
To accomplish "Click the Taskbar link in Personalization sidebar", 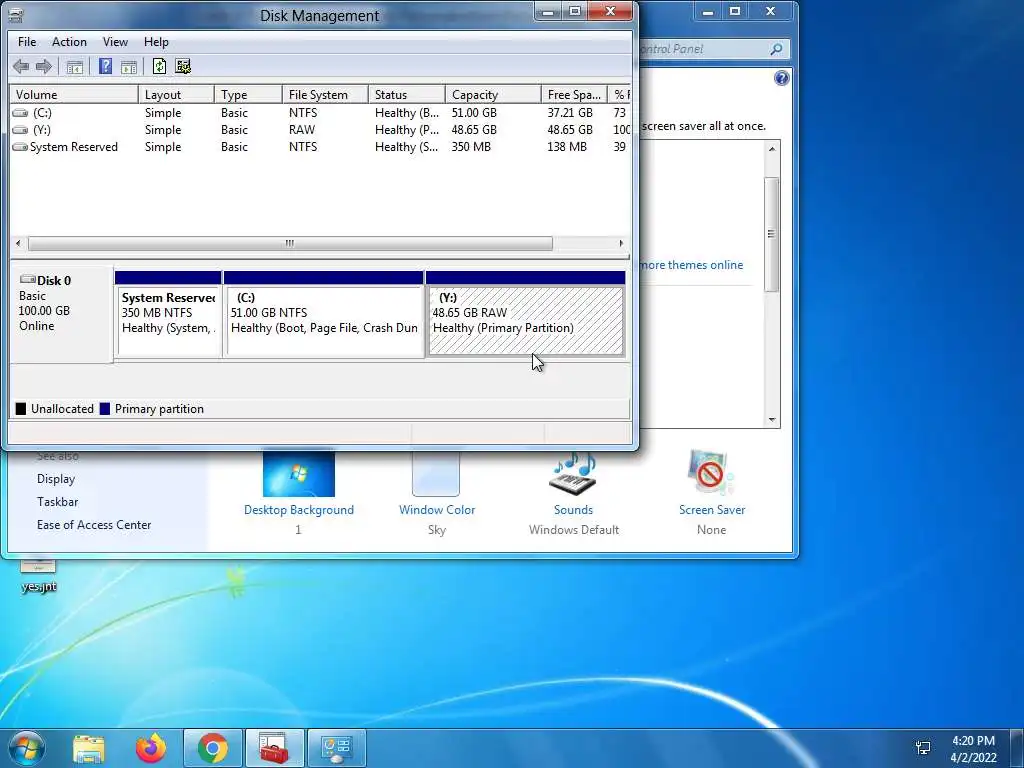I will (x=57, y=502).
